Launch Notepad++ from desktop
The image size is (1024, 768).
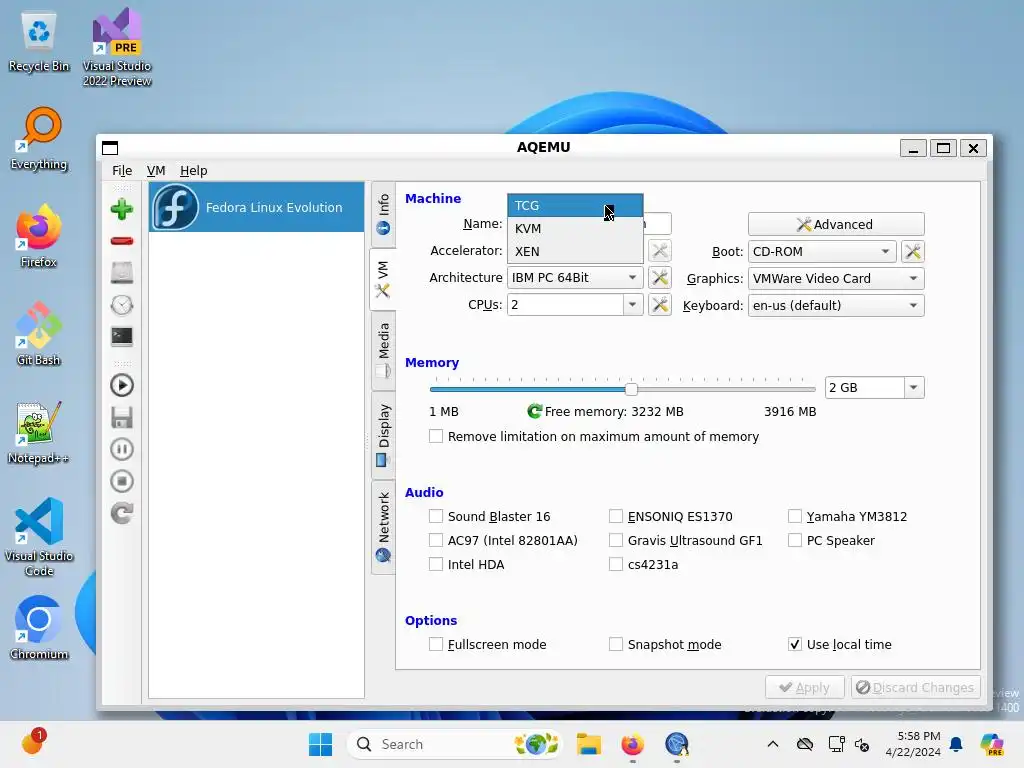[x=39, y=432]
